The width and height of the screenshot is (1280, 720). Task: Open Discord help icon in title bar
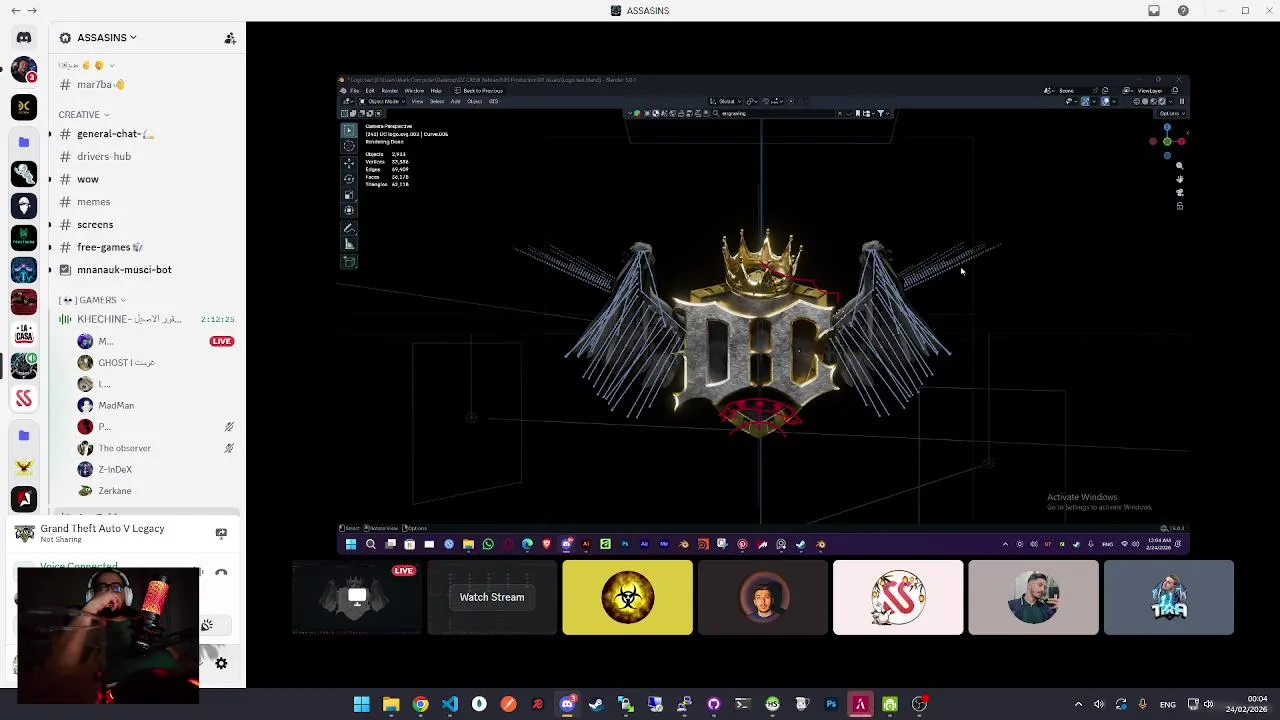tap(1183, 11)
